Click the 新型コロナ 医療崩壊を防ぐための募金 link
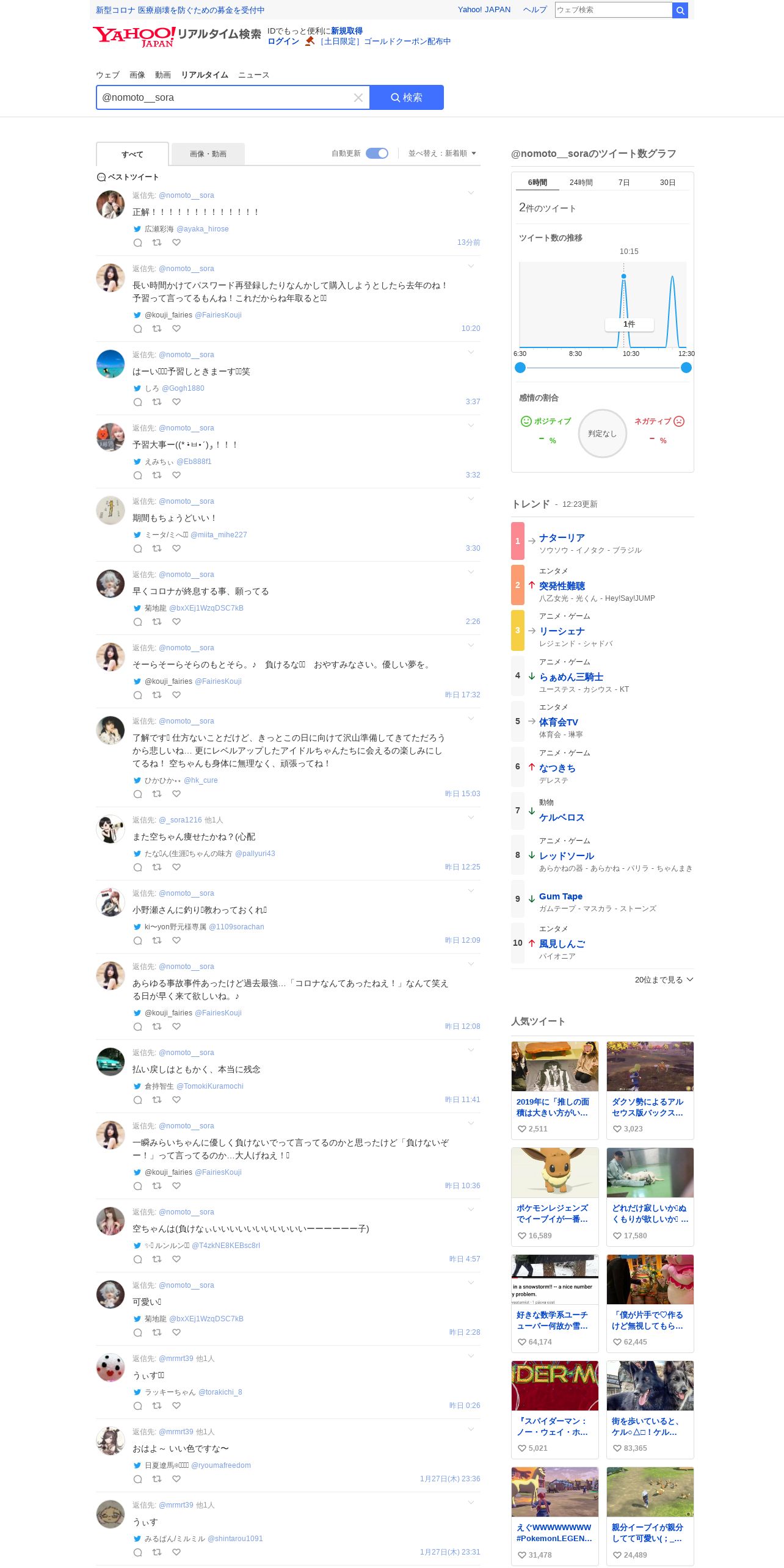The width and height of the screenshot is (784, 1568). coord(180,10)
